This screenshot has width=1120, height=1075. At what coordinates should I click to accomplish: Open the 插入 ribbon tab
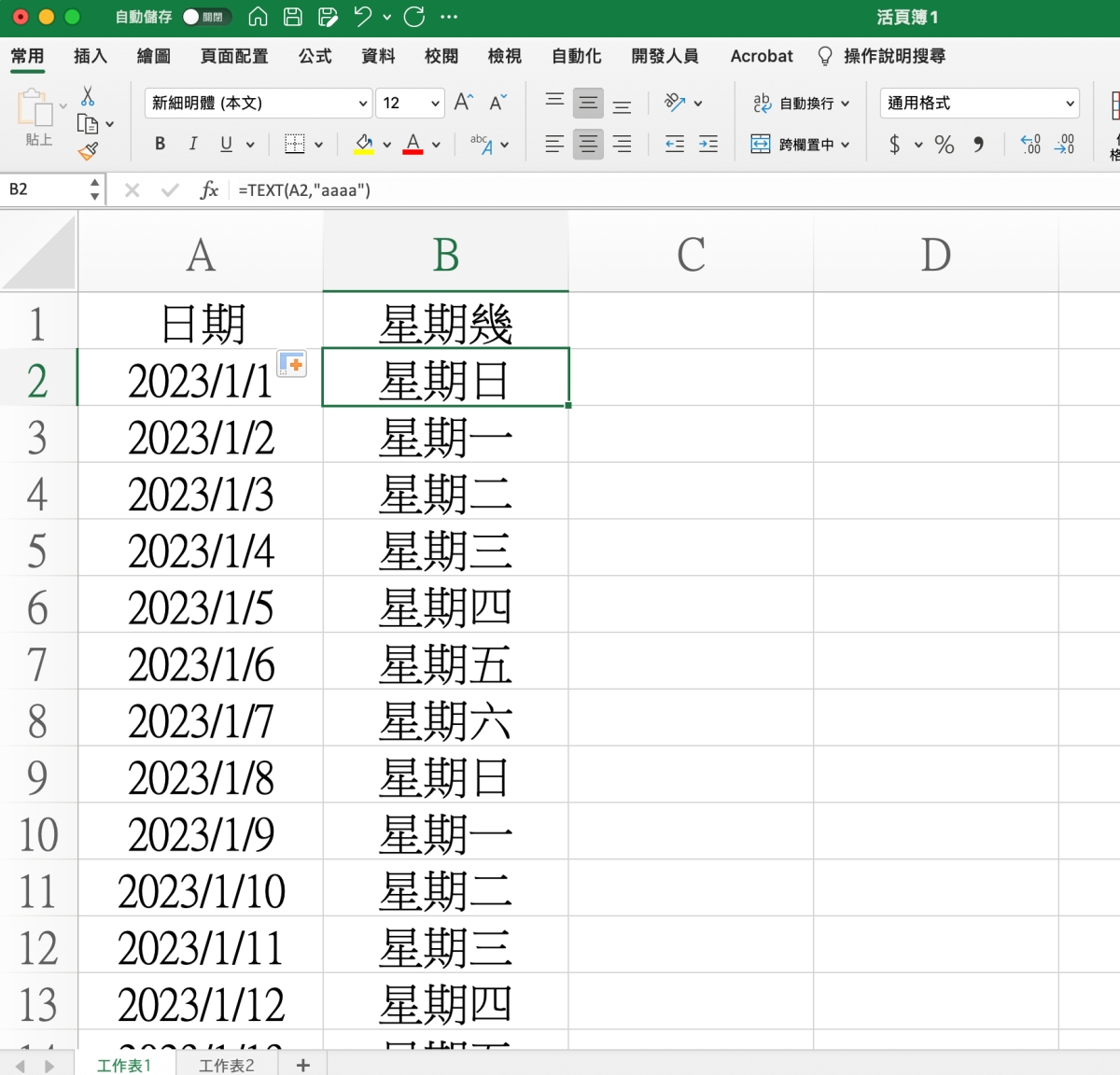coord(91,56)
